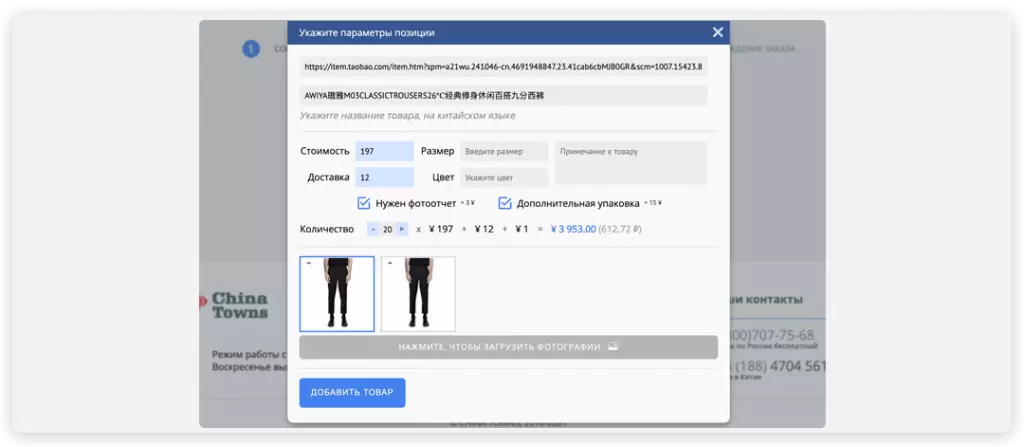Decrease quantity with the minus button
1024x447 pixels.
[x=373, y=229]
